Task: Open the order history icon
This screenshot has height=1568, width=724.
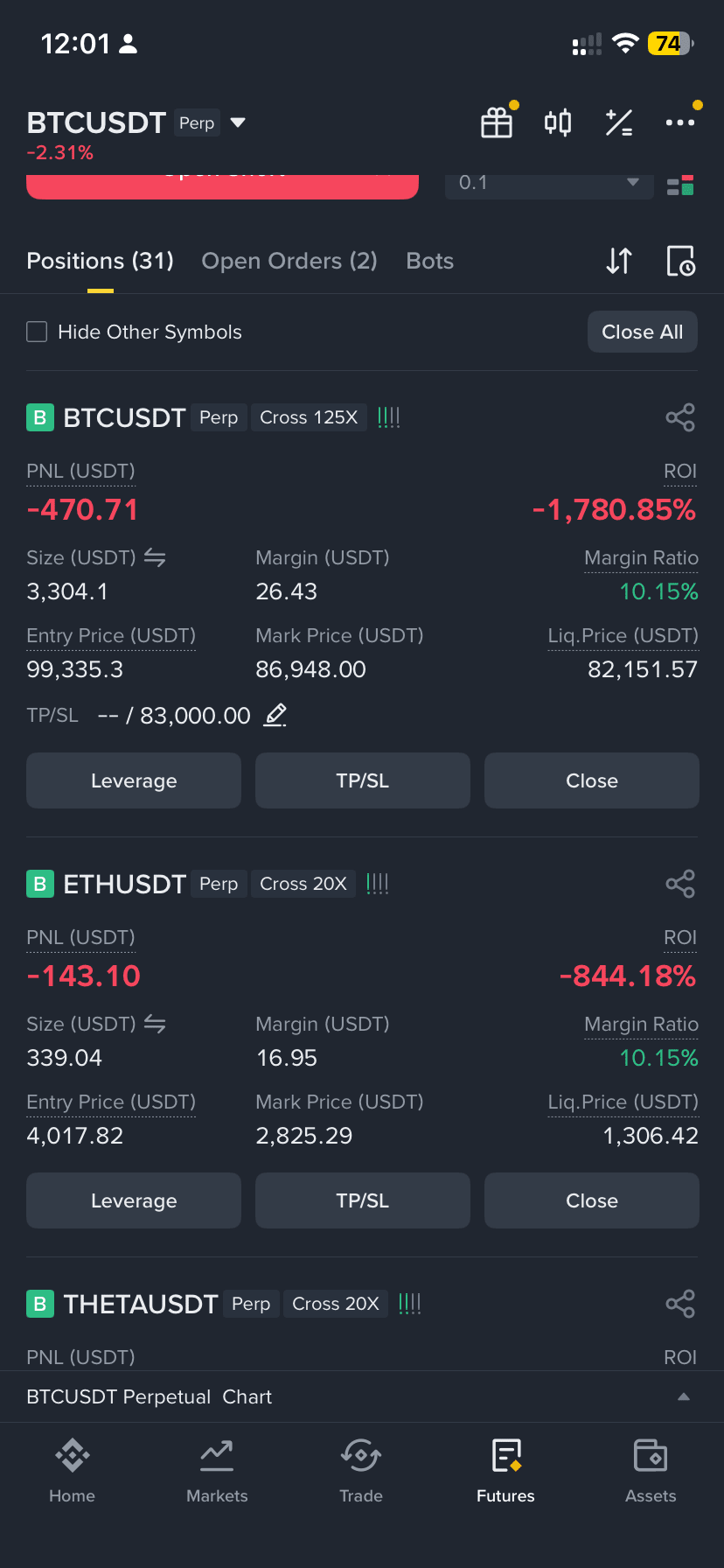Action: tap(681, 261)
